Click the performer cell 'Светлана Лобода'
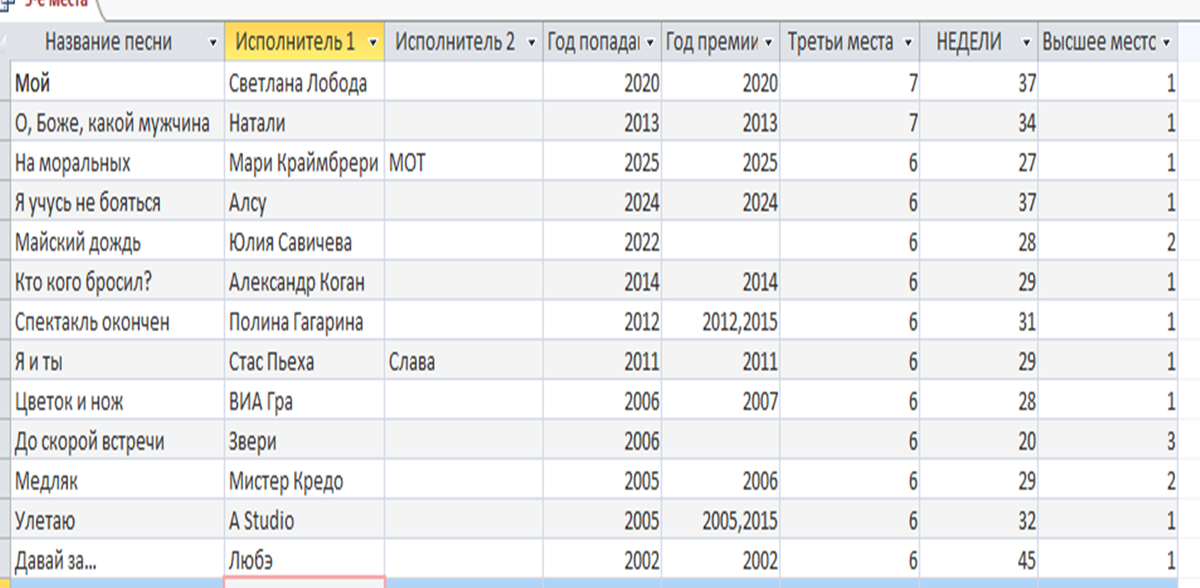 coord(305,83)
